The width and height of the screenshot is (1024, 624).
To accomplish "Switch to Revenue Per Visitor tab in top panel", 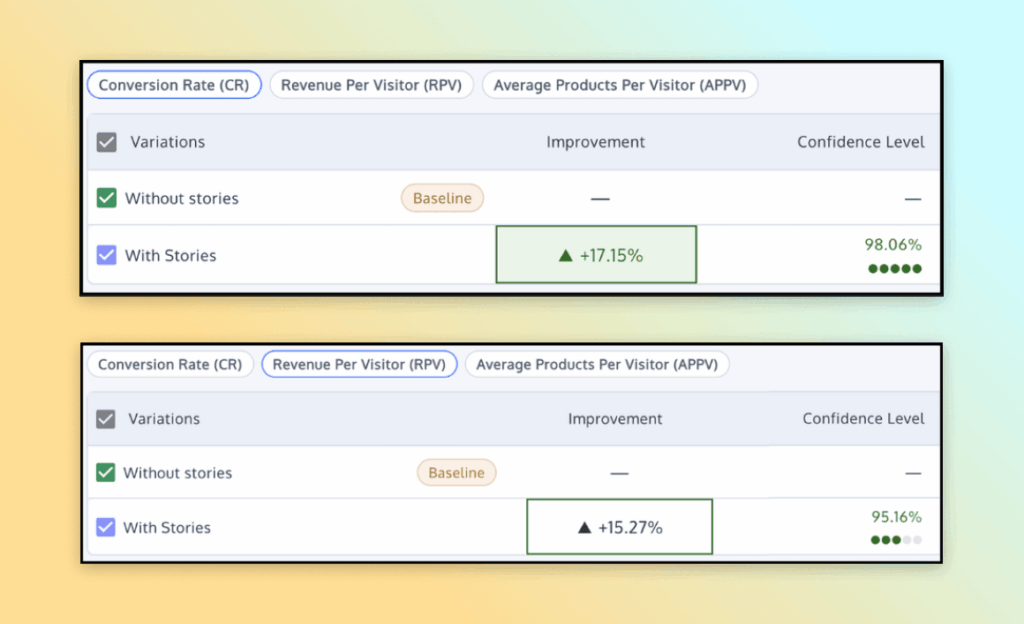I will coord(371,85).
